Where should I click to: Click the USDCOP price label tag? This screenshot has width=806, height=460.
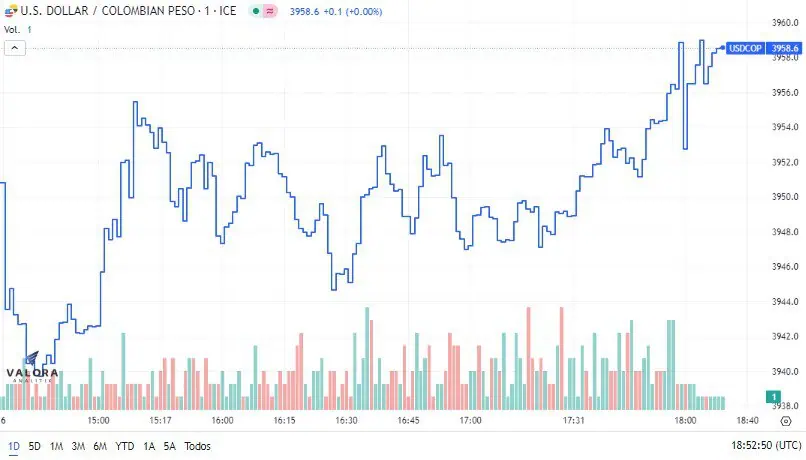745,48
